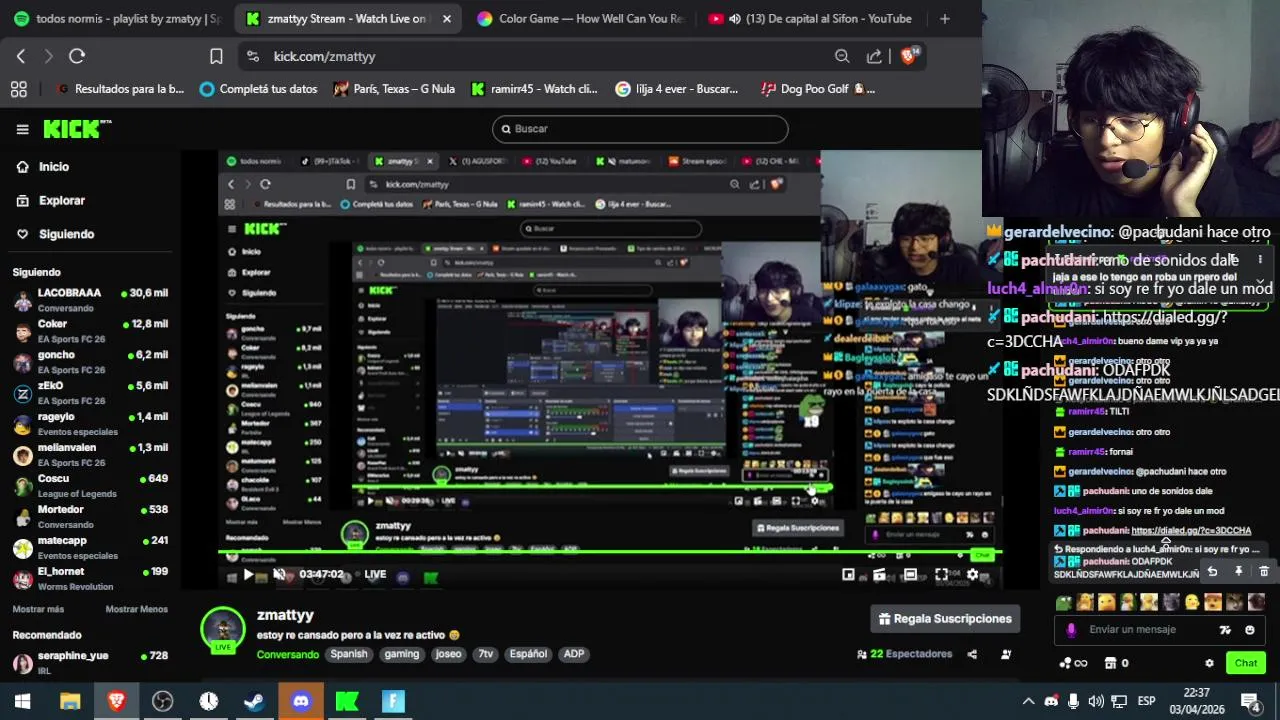
Task: Open a new browser tab
Action: point(945,18)
